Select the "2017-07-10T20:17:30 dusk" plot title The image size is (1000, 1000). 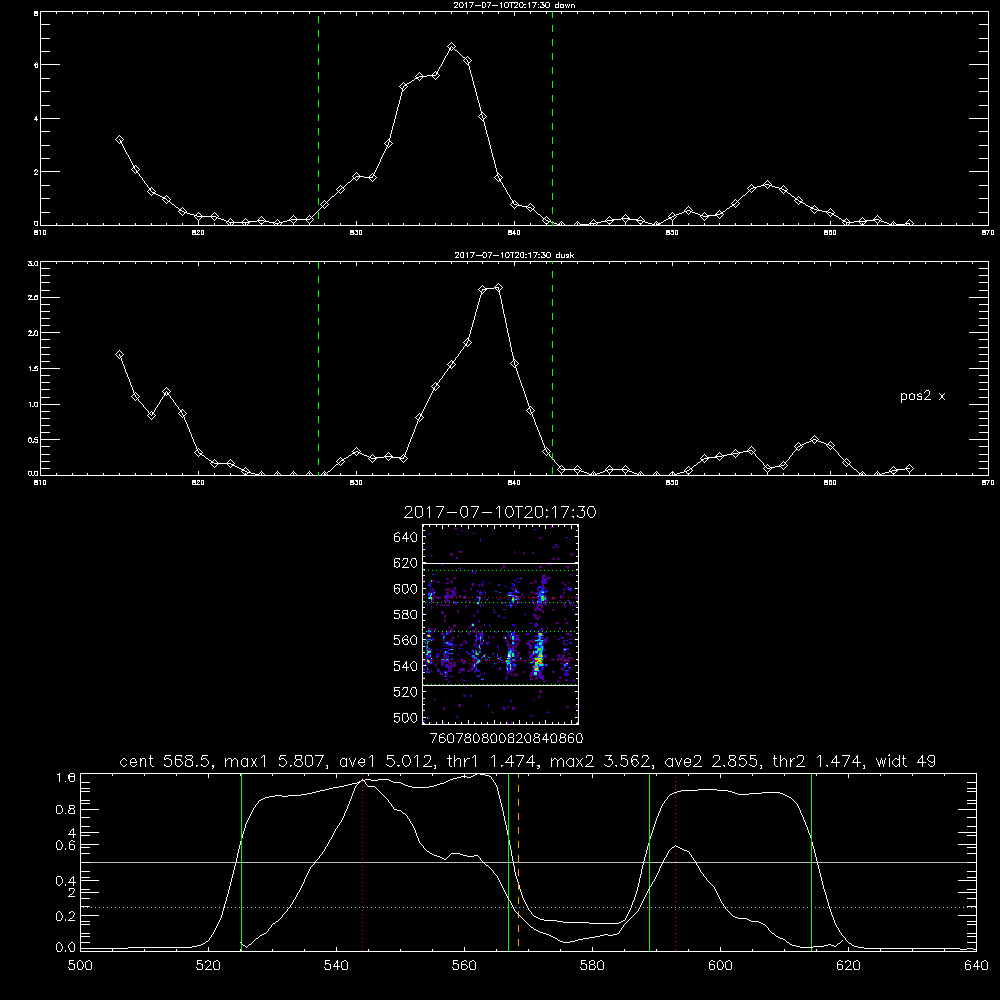click(x=514, y=255)
